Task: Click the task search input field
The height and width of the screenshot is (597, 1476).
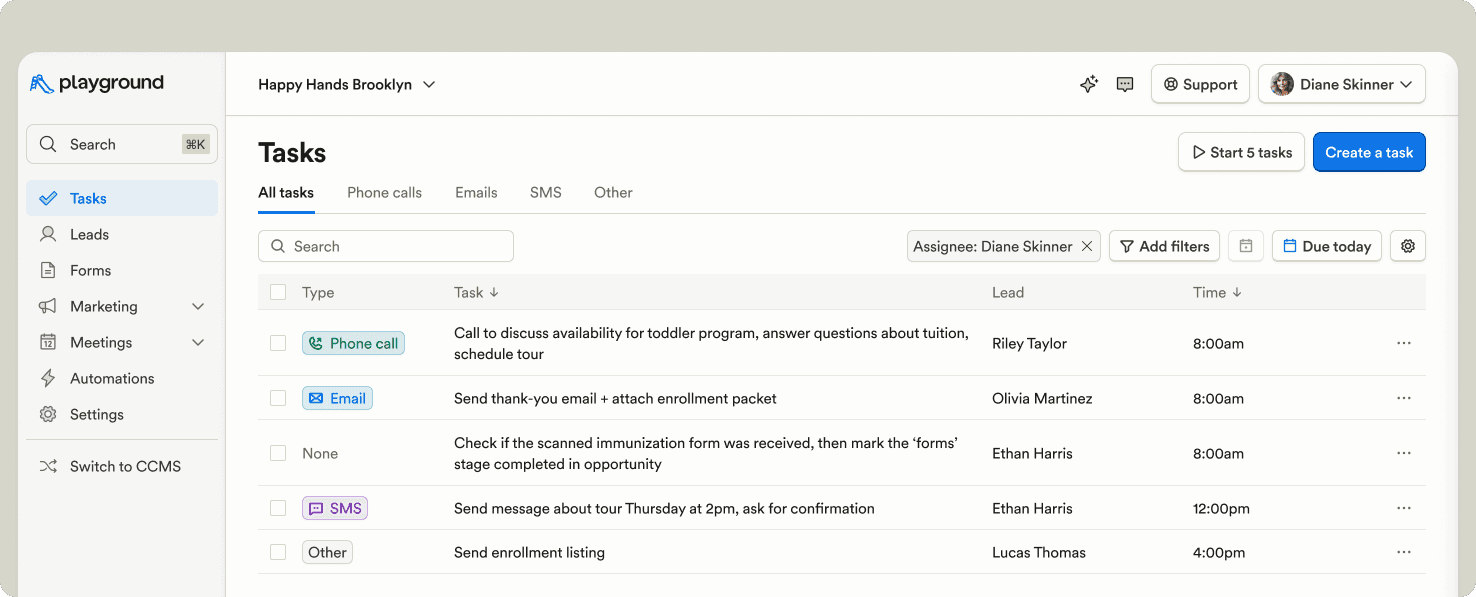Action: (x=385, y=245)
